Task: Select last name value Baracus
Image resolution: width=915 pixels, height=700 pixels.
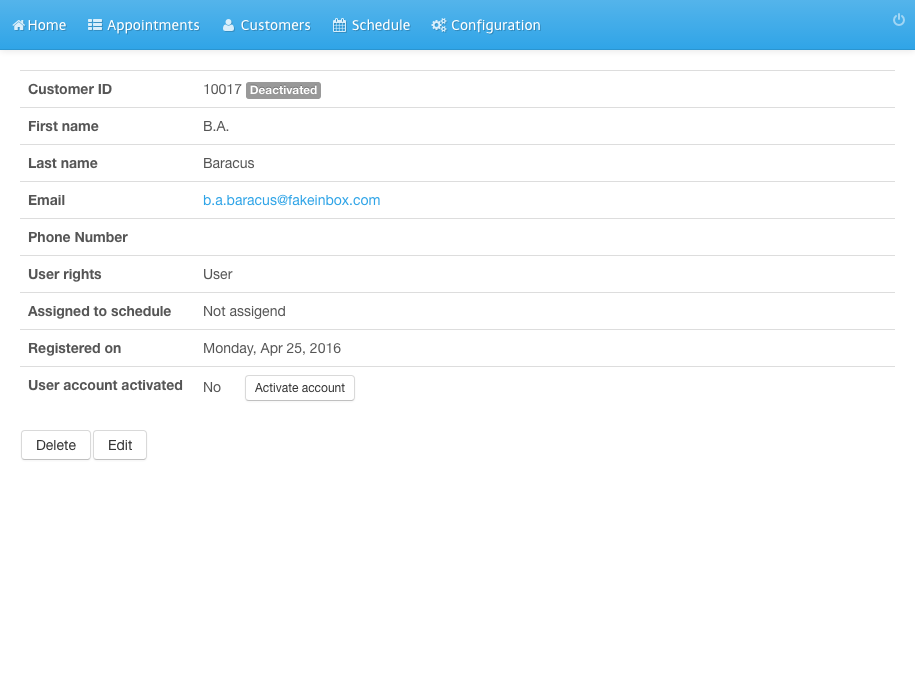Action: pos(229,163)
